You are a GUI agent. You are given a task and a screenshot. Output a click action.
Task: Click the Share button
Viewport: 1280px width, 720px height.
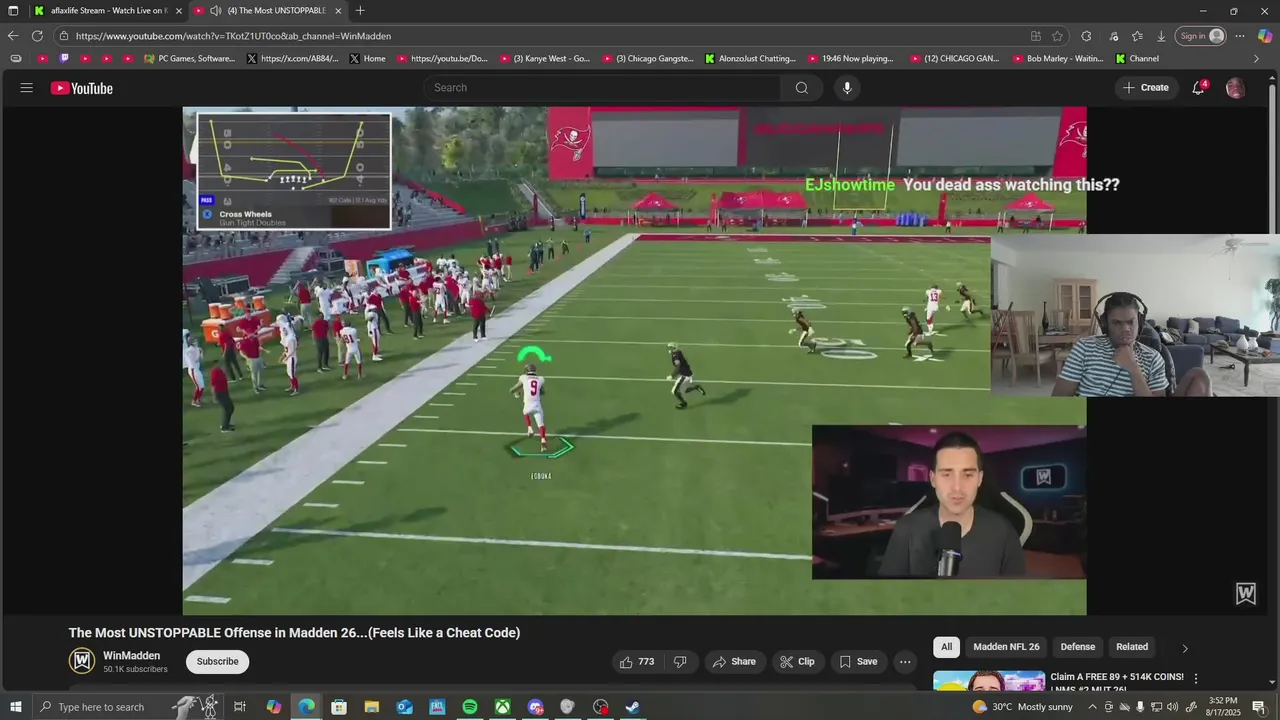click(x=733, y=662)
